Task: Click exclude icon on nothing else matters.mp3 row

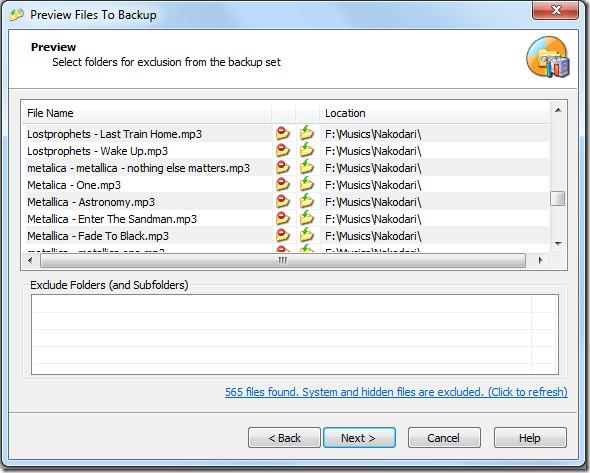Action: coord(283,167)
